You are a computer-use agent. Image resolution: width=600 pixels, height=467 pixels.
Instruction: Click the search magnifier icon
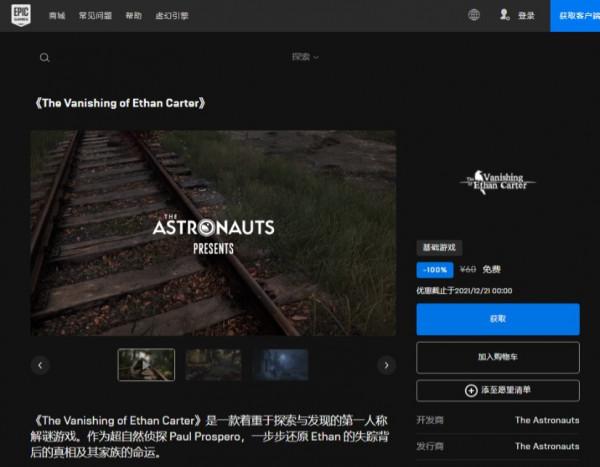point(44,57)
